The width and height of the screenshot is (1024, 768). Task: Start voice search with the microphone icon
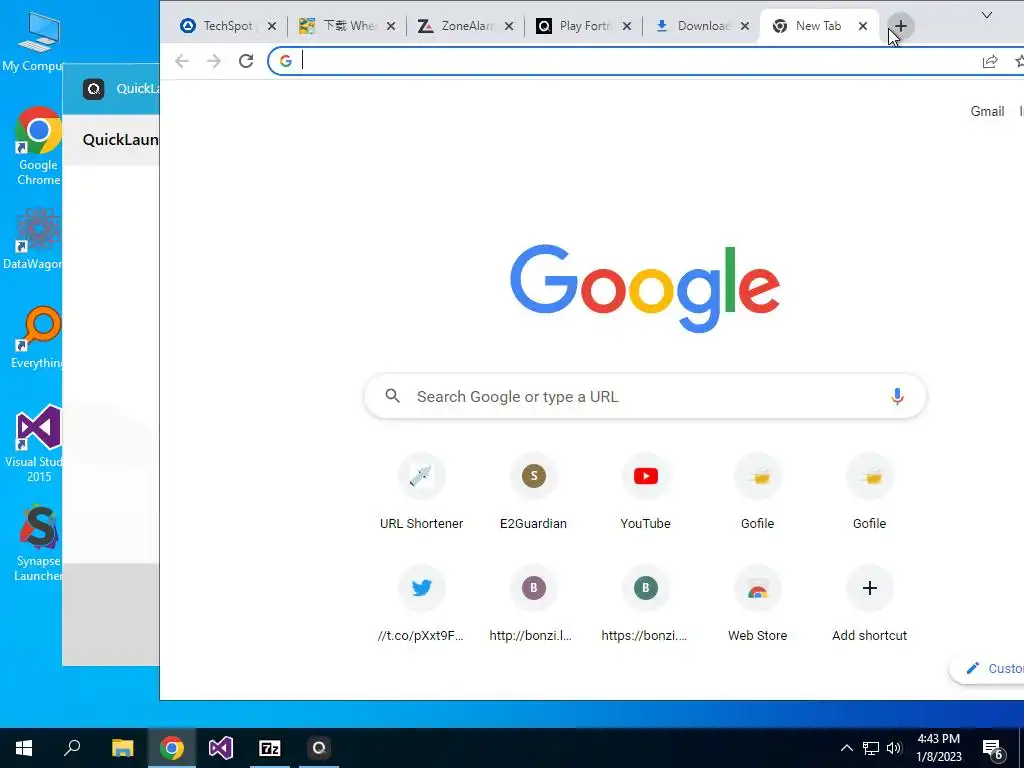[897, 396]
